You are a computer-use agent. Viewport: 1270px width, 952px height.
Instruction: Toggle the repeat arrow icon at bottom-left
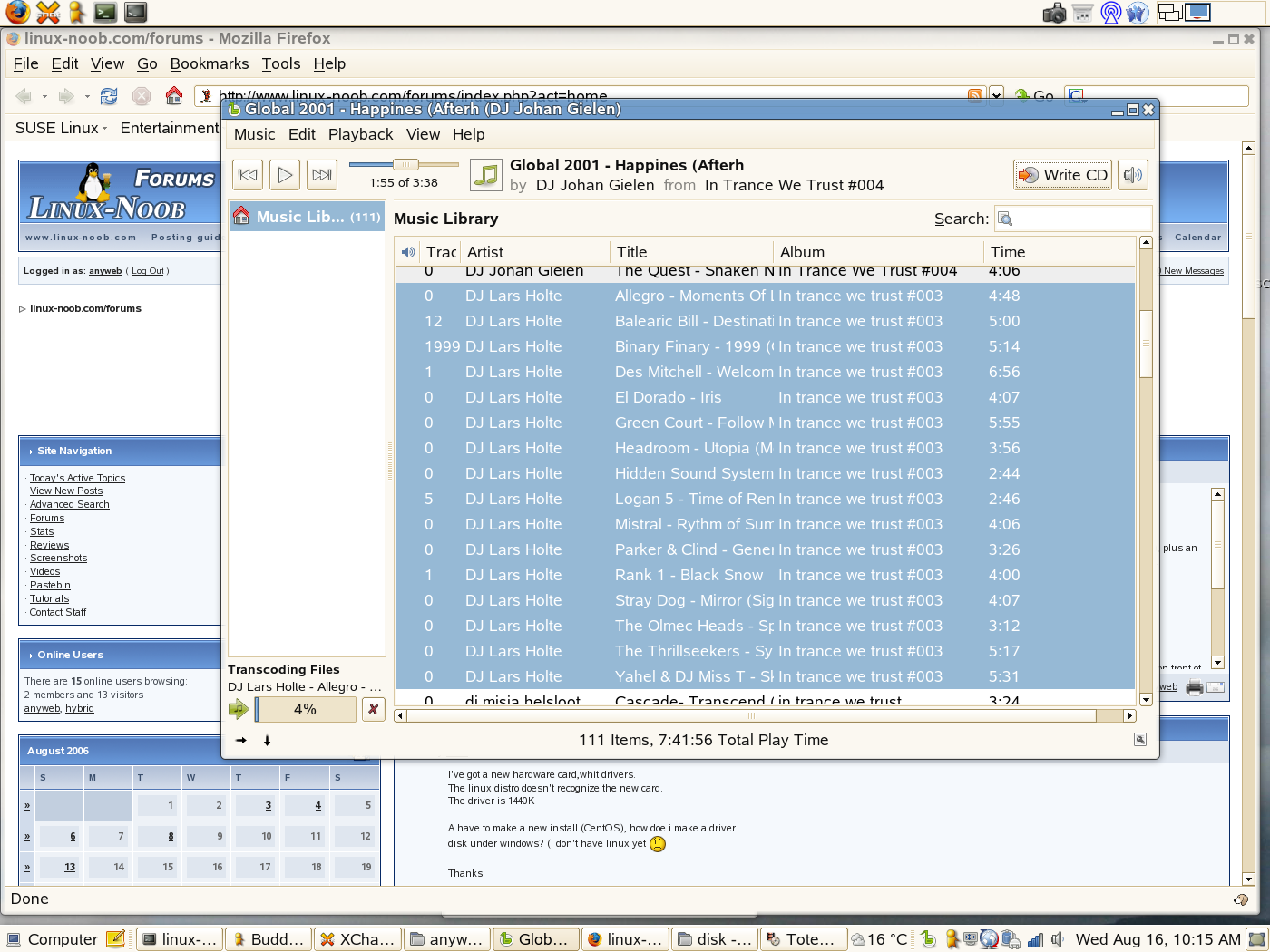(x=241, y=740)
